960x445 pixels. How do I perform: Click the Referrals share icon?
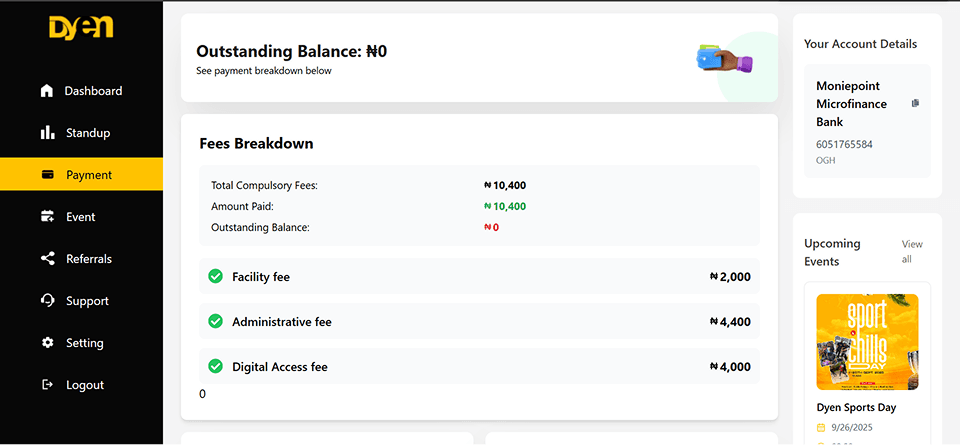[47, 259]
